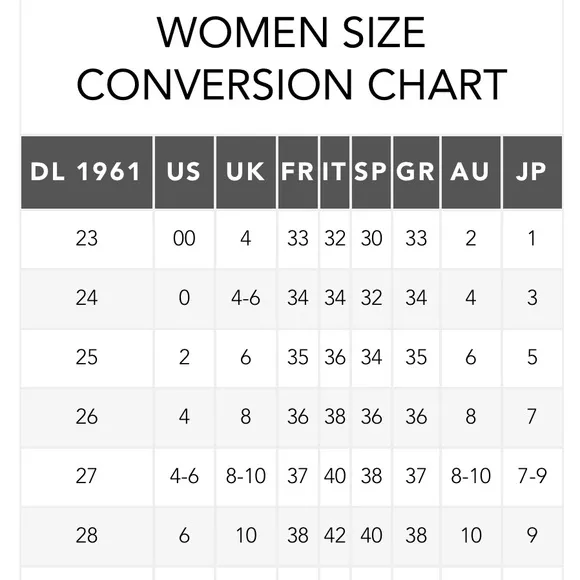
Task: Click the UK 8-10 cell
Action: (246, 477)
